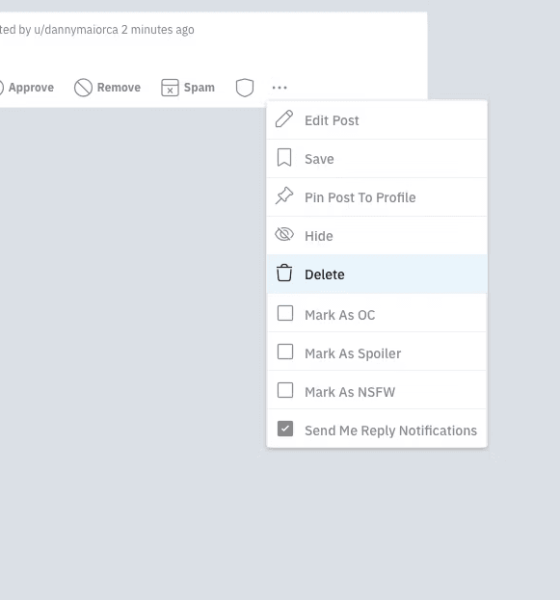Check the Mark As OC checkbox
Image resolution: width=560 pixels, height=600 pixels.
coord(285,313)
